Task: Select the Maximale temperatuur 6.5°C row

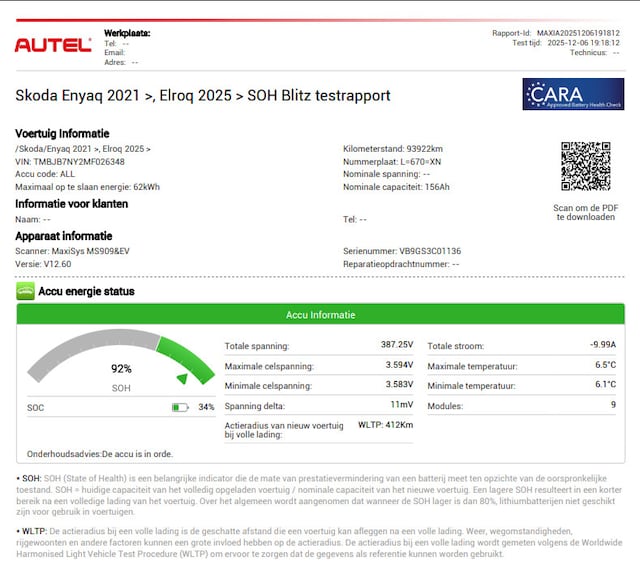Action: [x=521, y=365]
